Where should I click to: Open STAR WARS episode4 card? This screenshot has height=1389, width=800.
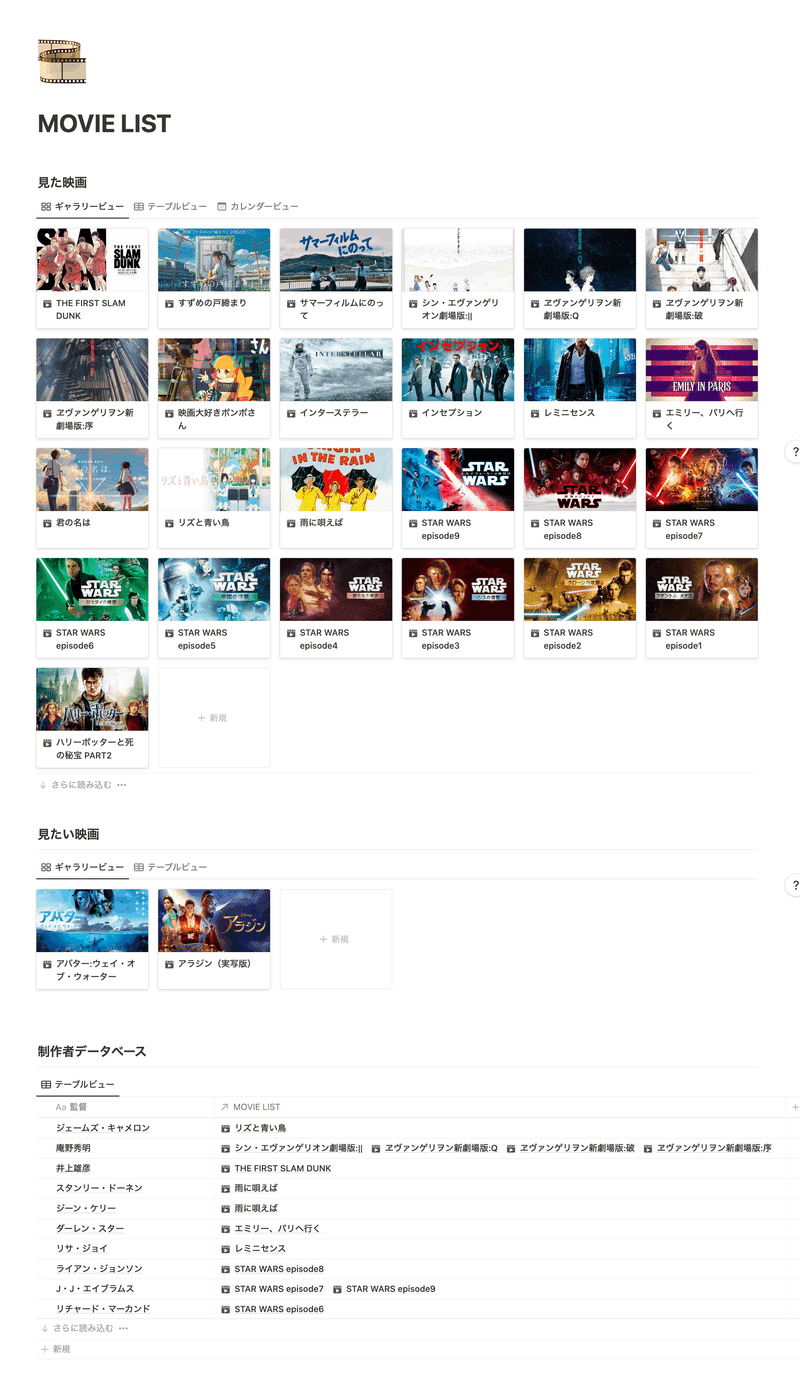click(336, 608)
